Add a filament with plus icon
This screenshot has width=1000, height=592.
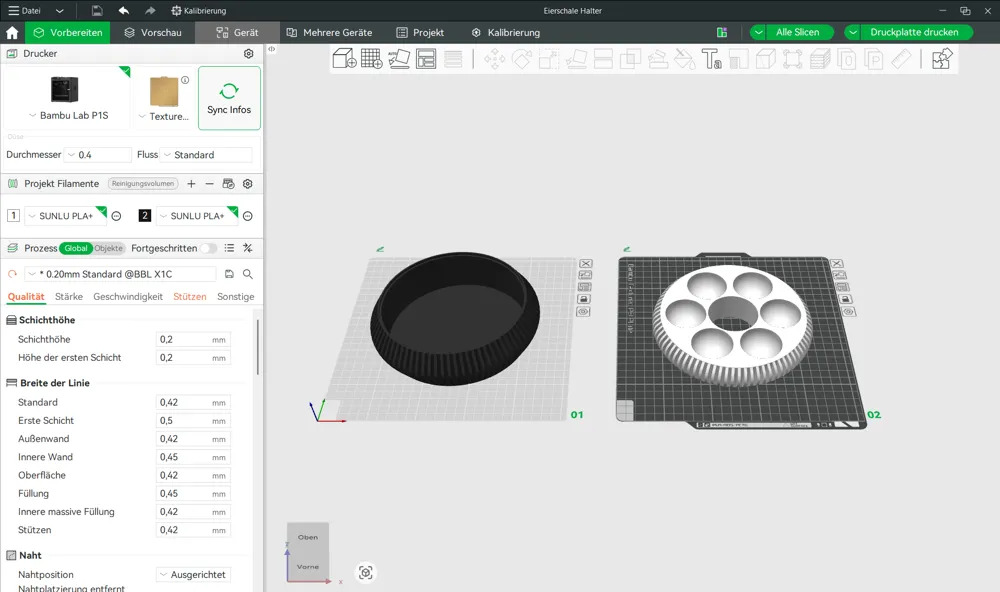(191, 184)
